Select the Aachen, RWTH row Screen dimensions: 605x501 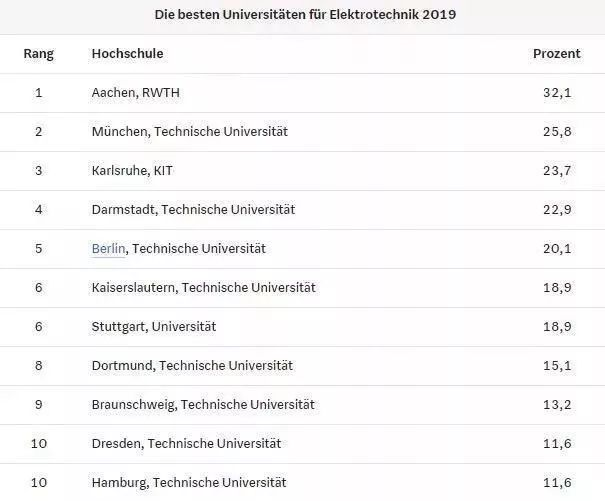302,93
